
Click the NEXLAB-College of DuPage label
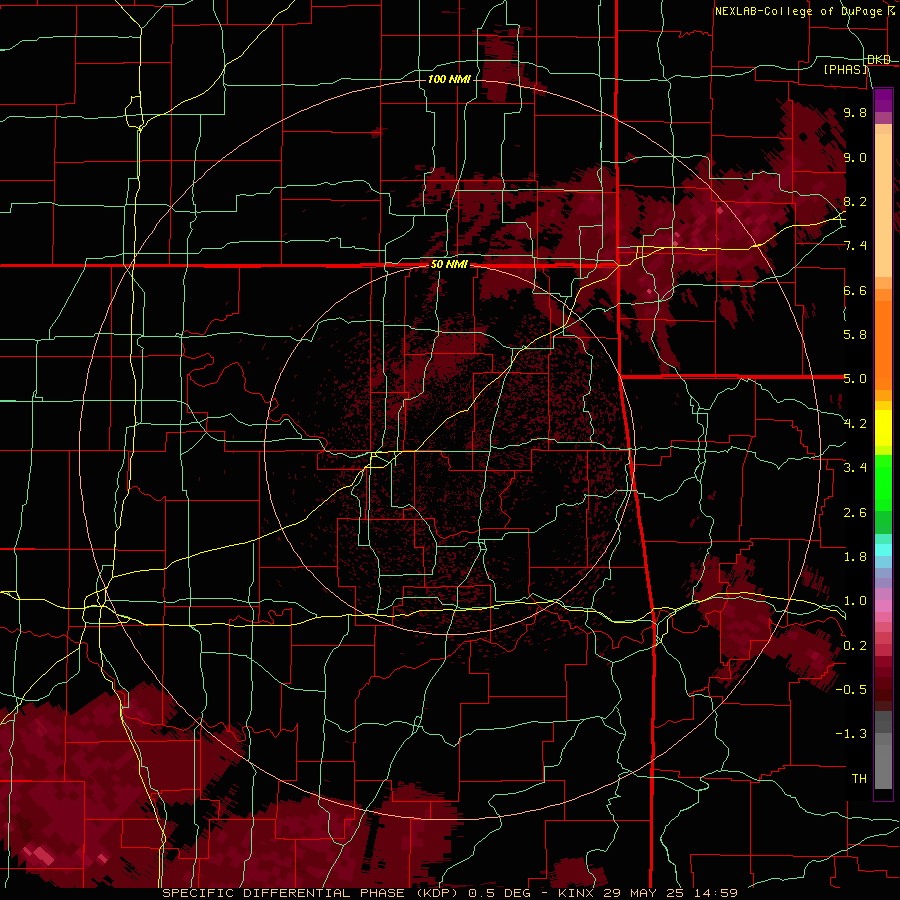tap(798, 11)
